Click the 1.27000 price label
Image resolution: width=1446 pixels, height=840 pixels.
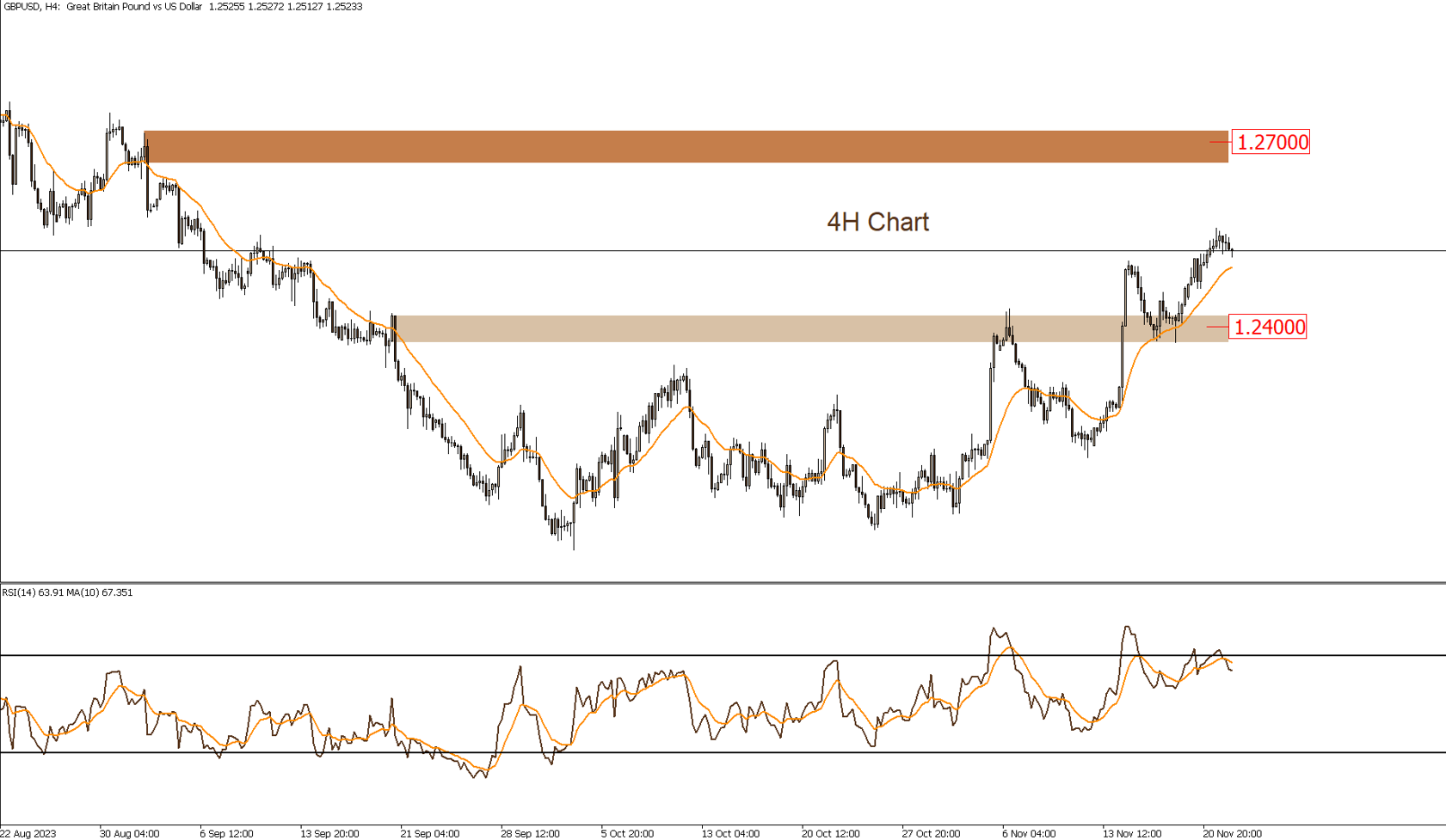point(1271,142)
